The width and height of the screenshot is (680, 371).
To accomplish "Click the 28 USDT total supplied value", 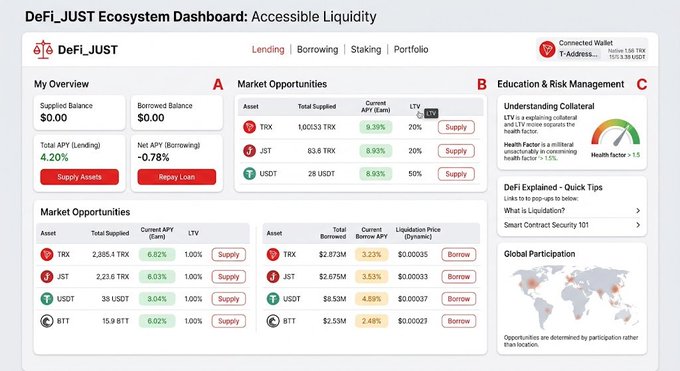I will pos(321,174).
